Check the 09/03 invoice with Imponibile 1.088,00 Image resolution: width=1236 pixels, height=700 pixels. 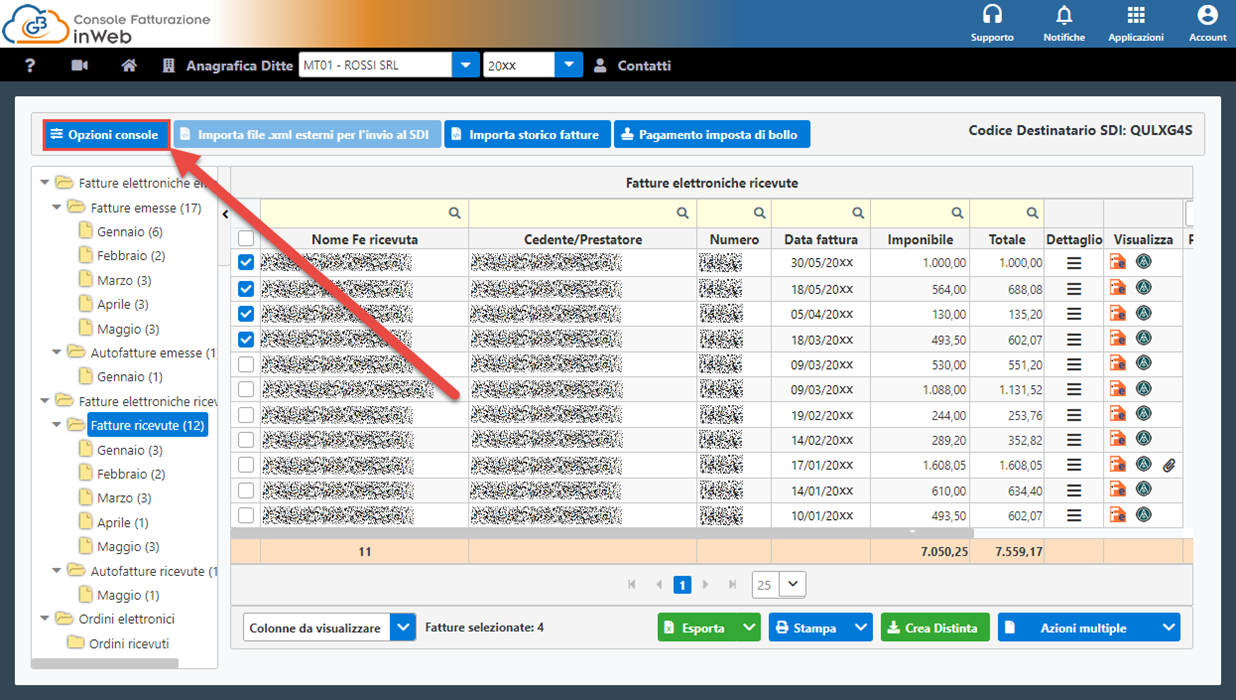click(246, 389)
